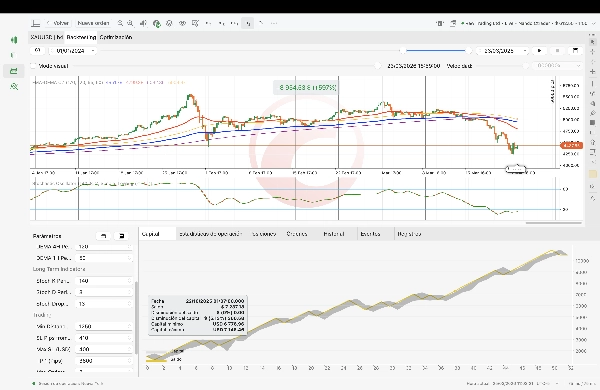Viewport: 600px width, 390px height.
Task: Click the Volver back button
Action: click(58, 23)
